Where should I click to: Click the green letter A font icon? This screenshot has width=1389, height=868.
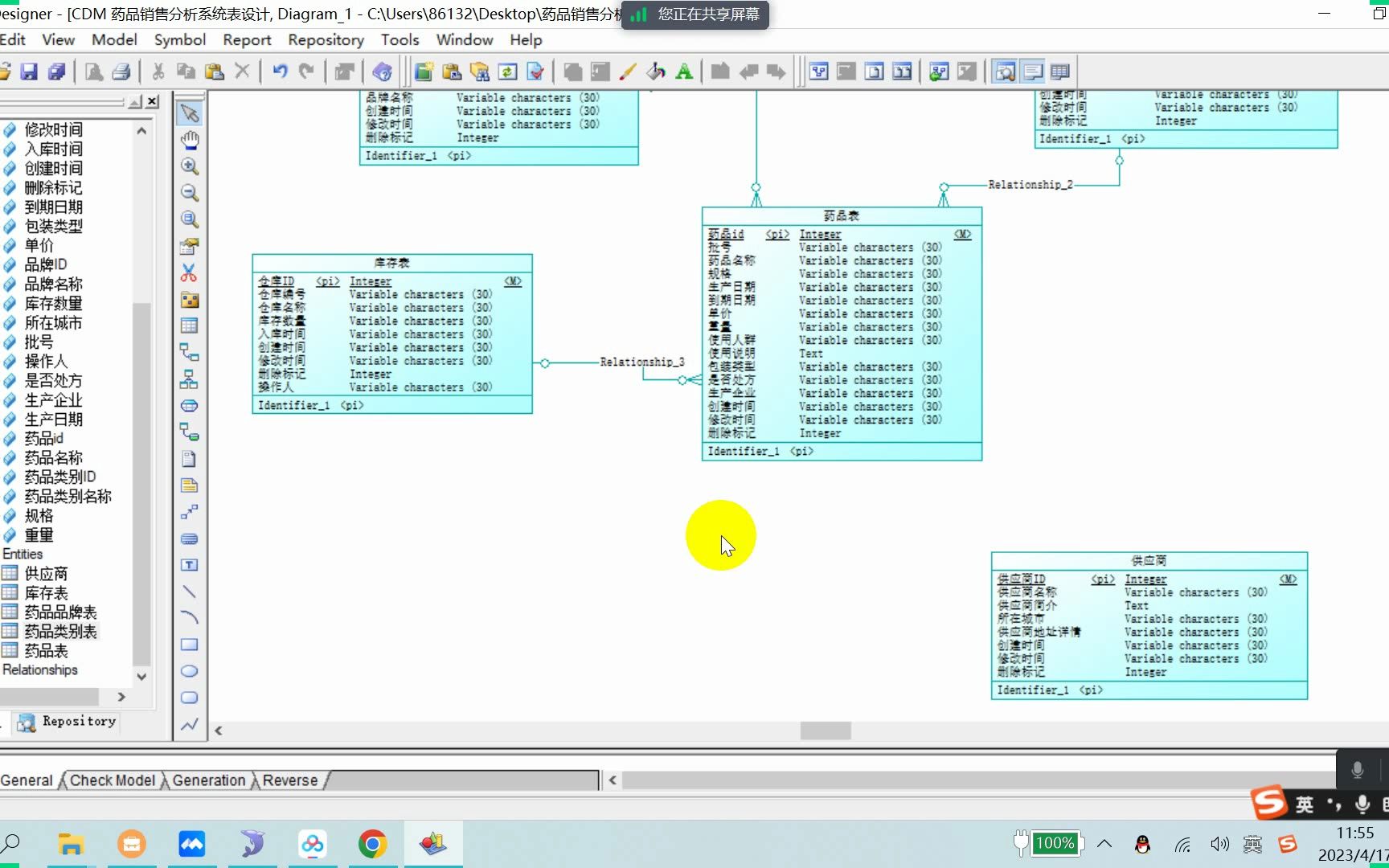684,72
